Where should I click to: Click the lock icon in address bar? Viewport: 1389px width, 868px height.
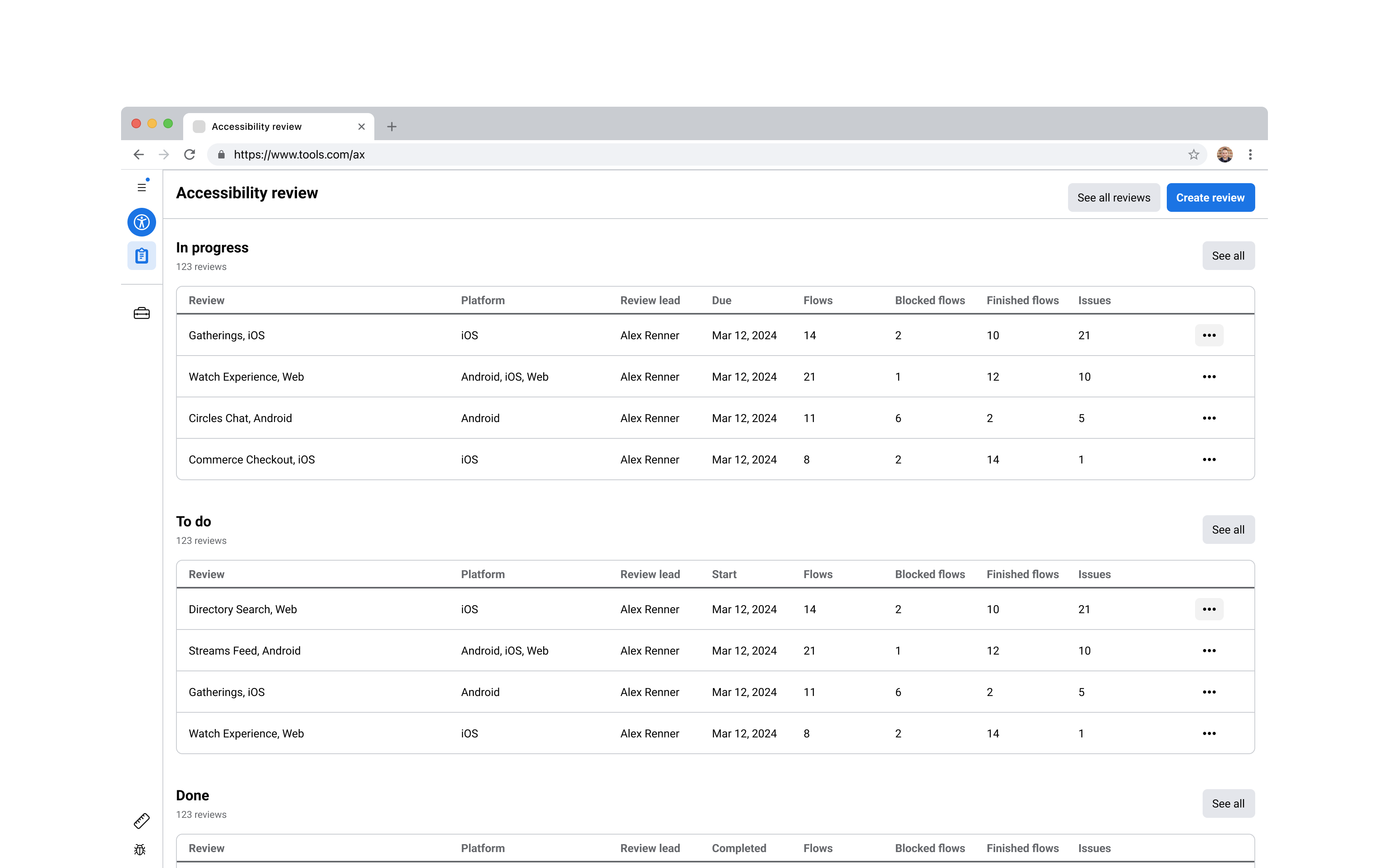[x=221, y=154]
